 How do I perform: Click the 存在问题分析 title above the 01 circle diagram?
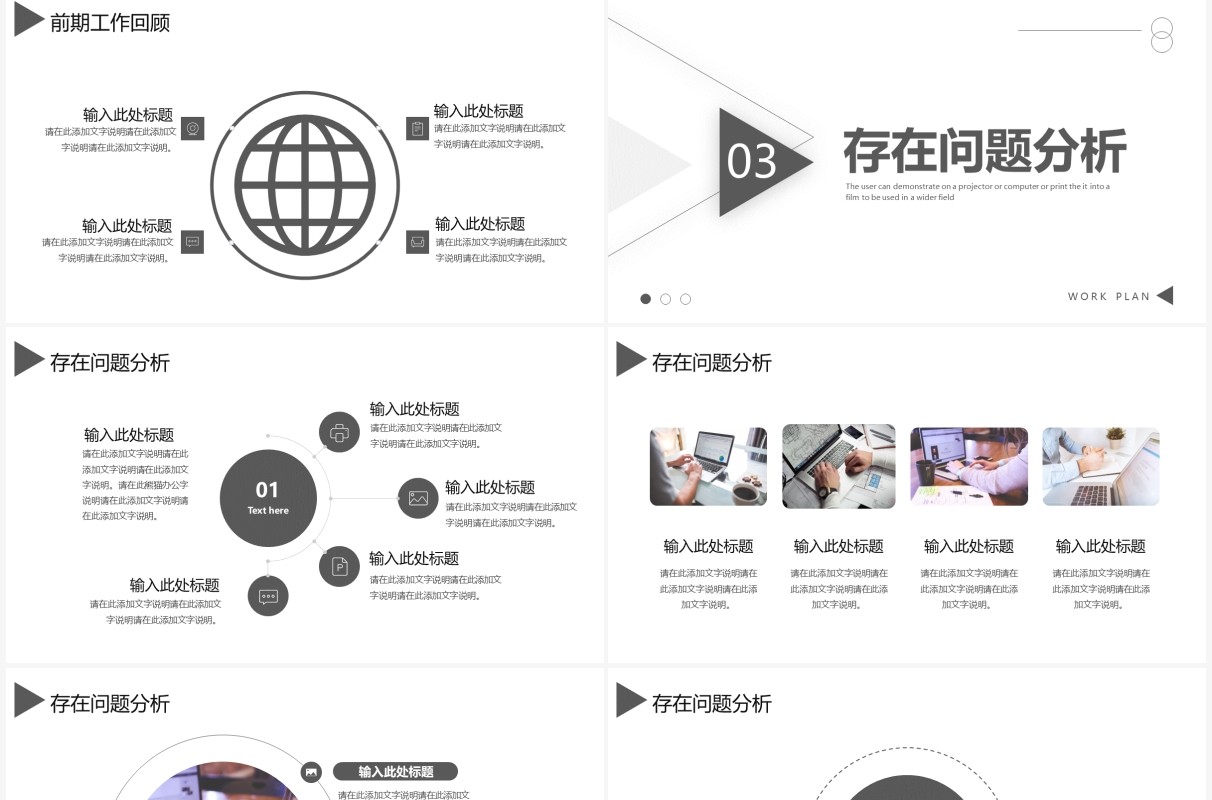(x=110, y=363)
